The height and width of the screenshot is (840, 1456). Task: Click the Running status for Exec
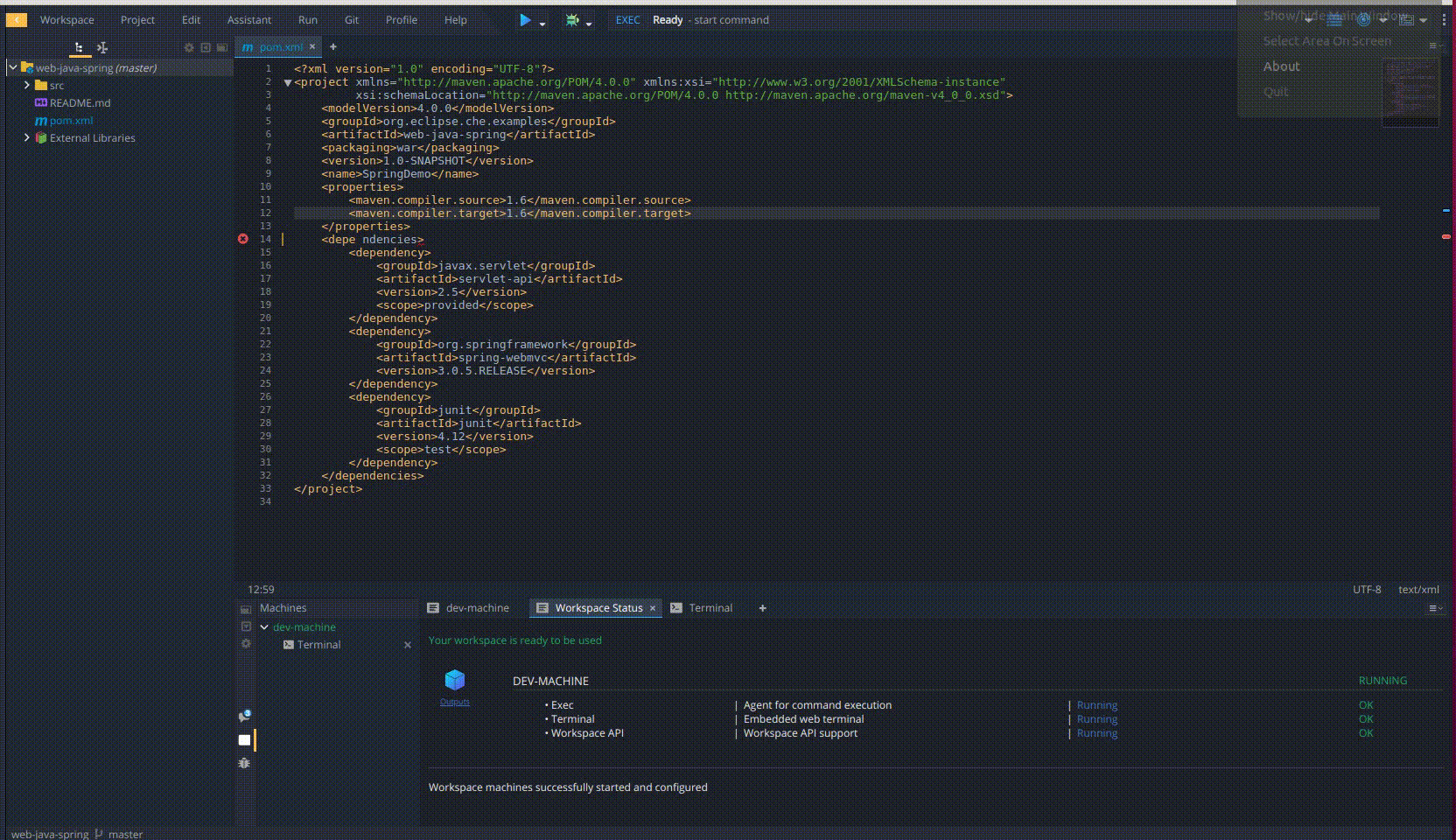1097,705
